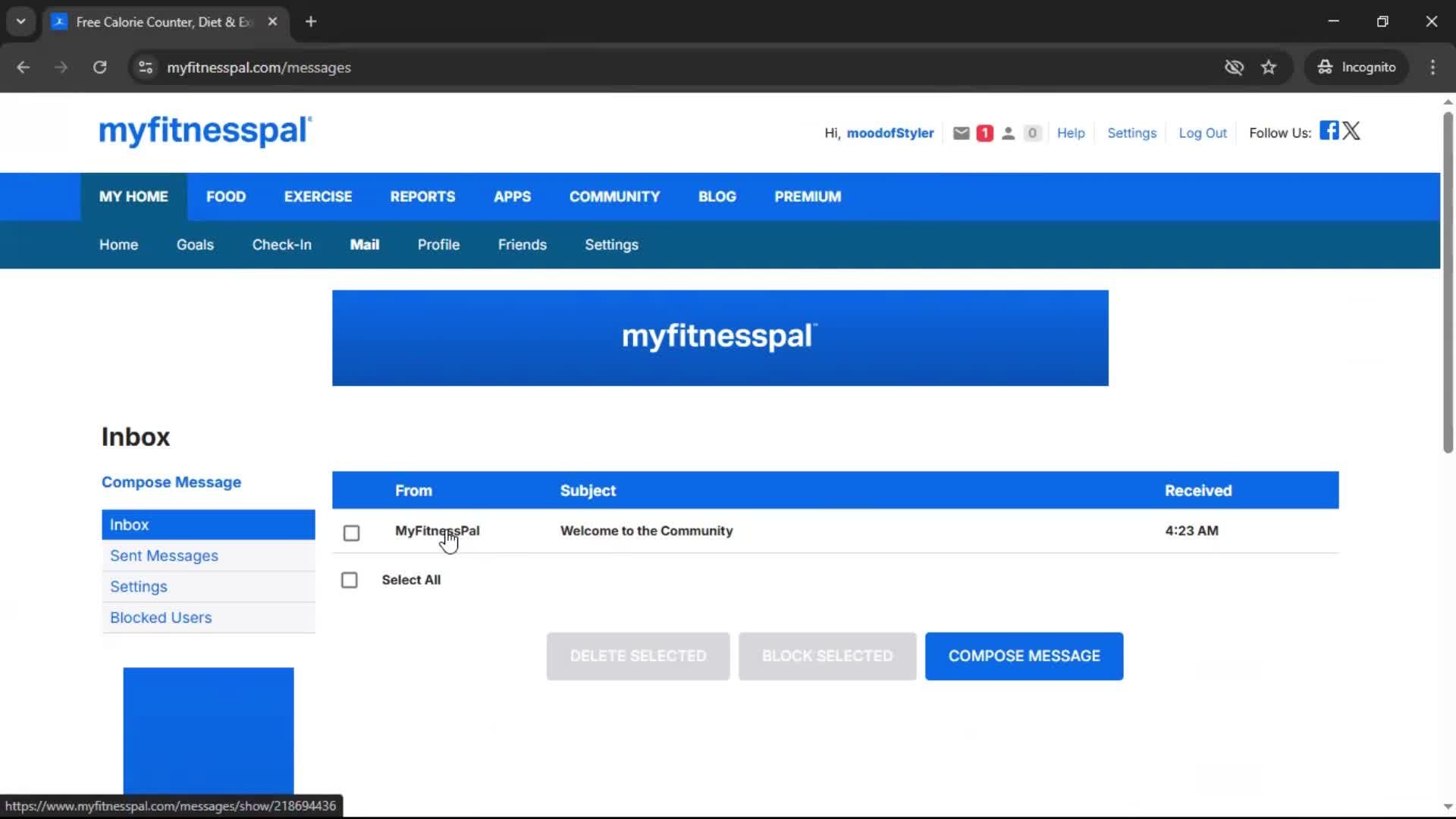The width and height of the screenshot is (1456, 819).
Task: Open the COMMUNITY main tab
Action: coord(614,196)
